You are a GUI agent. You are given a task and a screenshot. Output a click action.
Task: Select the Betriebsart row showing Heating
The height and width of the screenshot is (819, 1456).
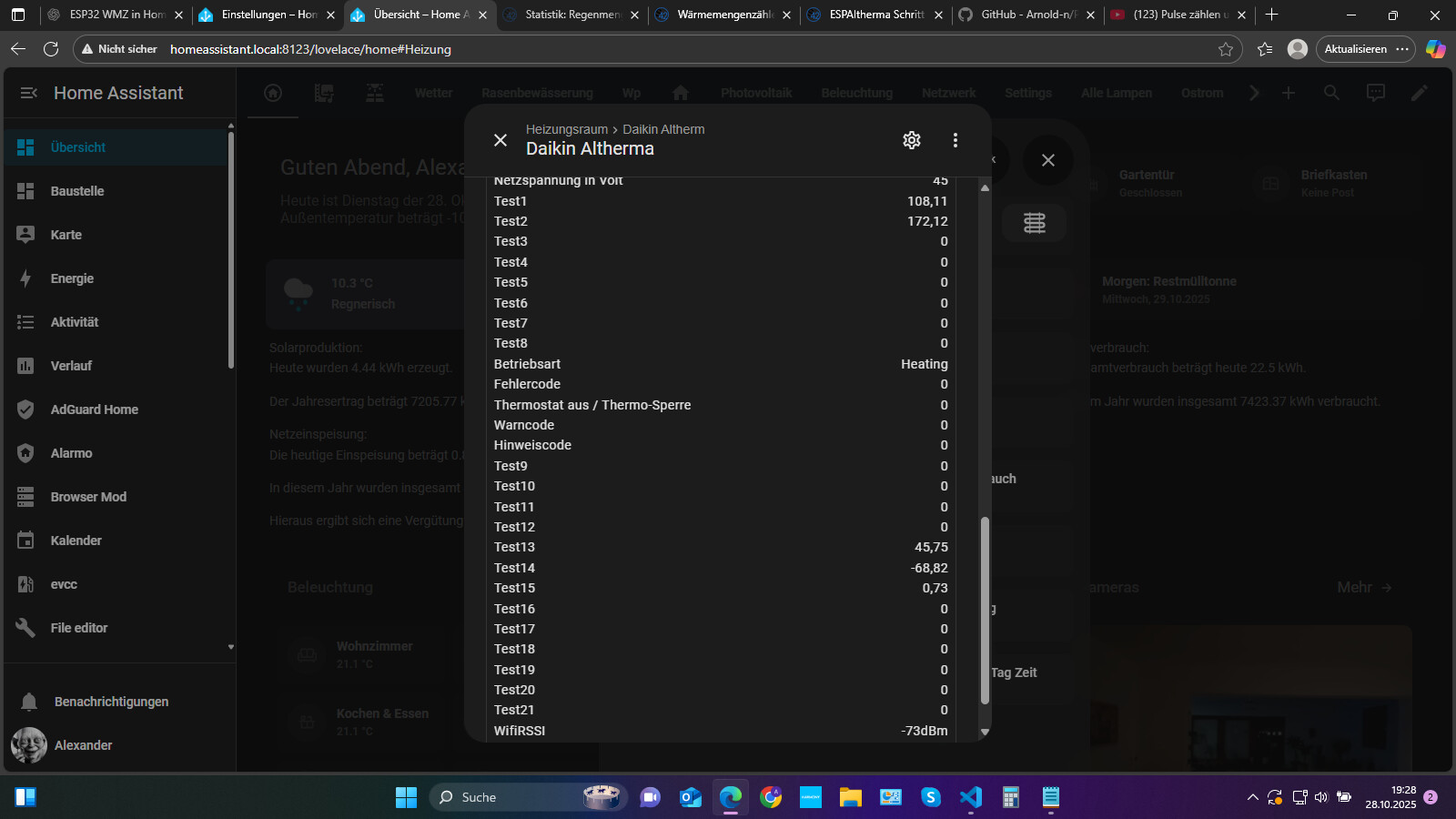point(720,364)
